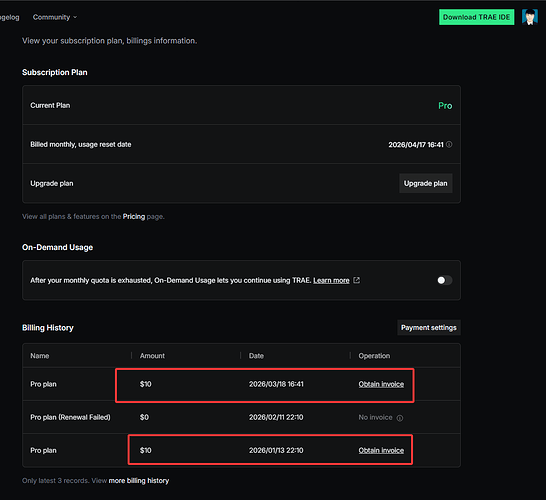
Task: Click the Community chevron arrow
Action: (x=75, y=17)
